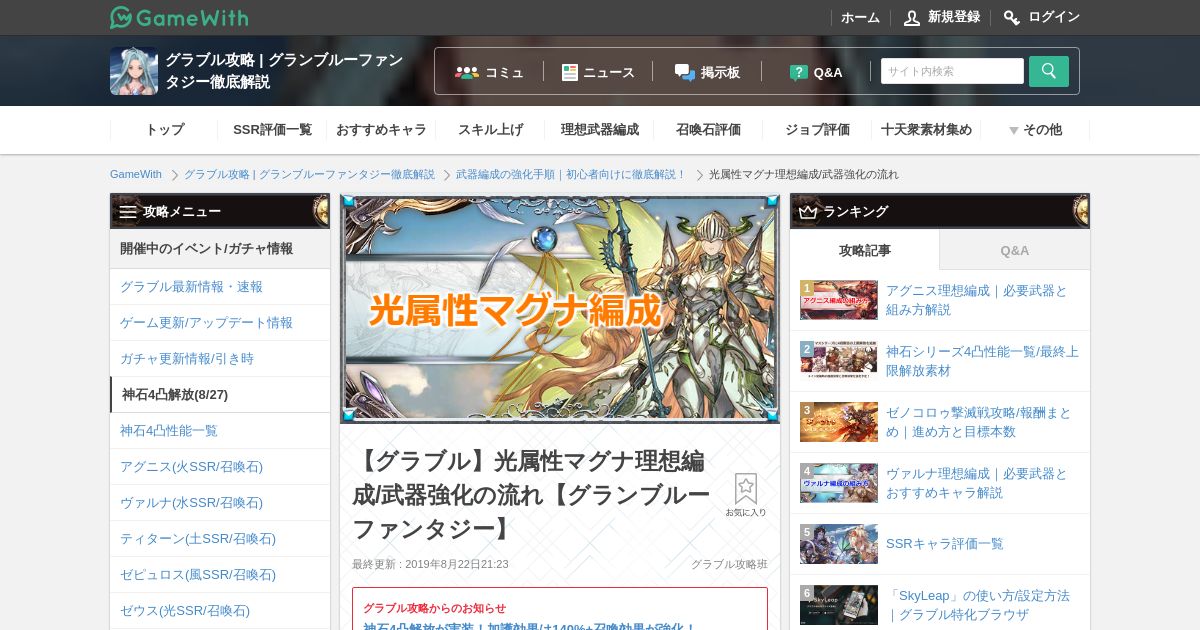Image resolution: width=1200 pixels, height=630 pixels.
Task: Click the グラブル攻略班 author text
Action: [729, 564]
